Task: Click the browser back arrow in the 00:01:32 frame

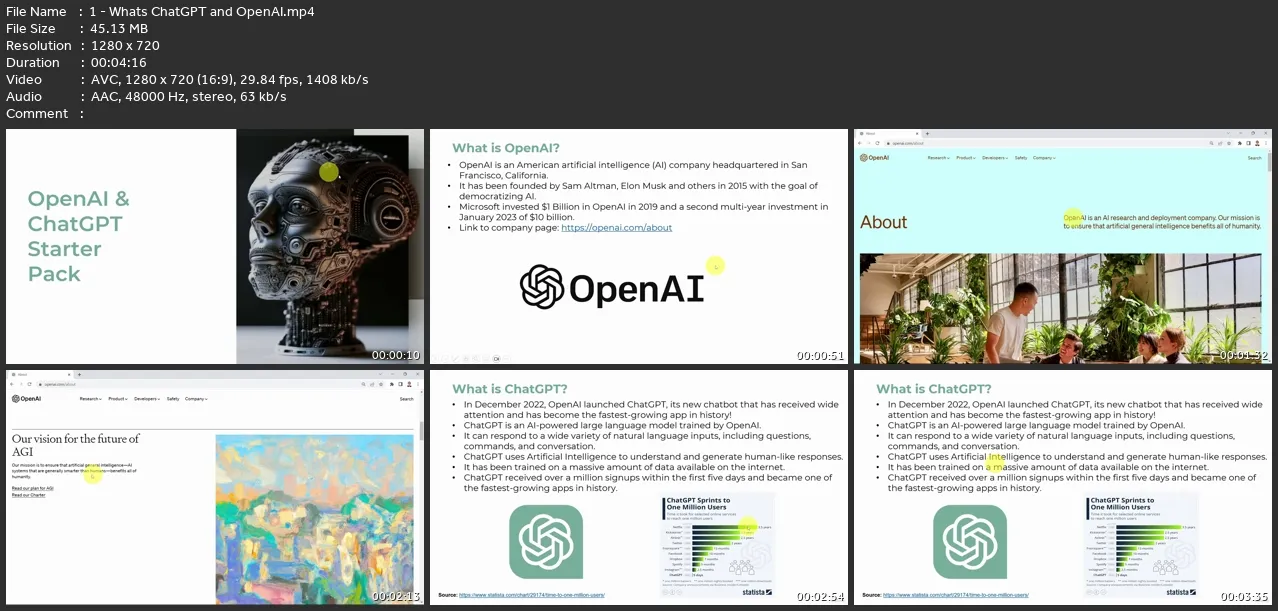Action: point(859,143)
